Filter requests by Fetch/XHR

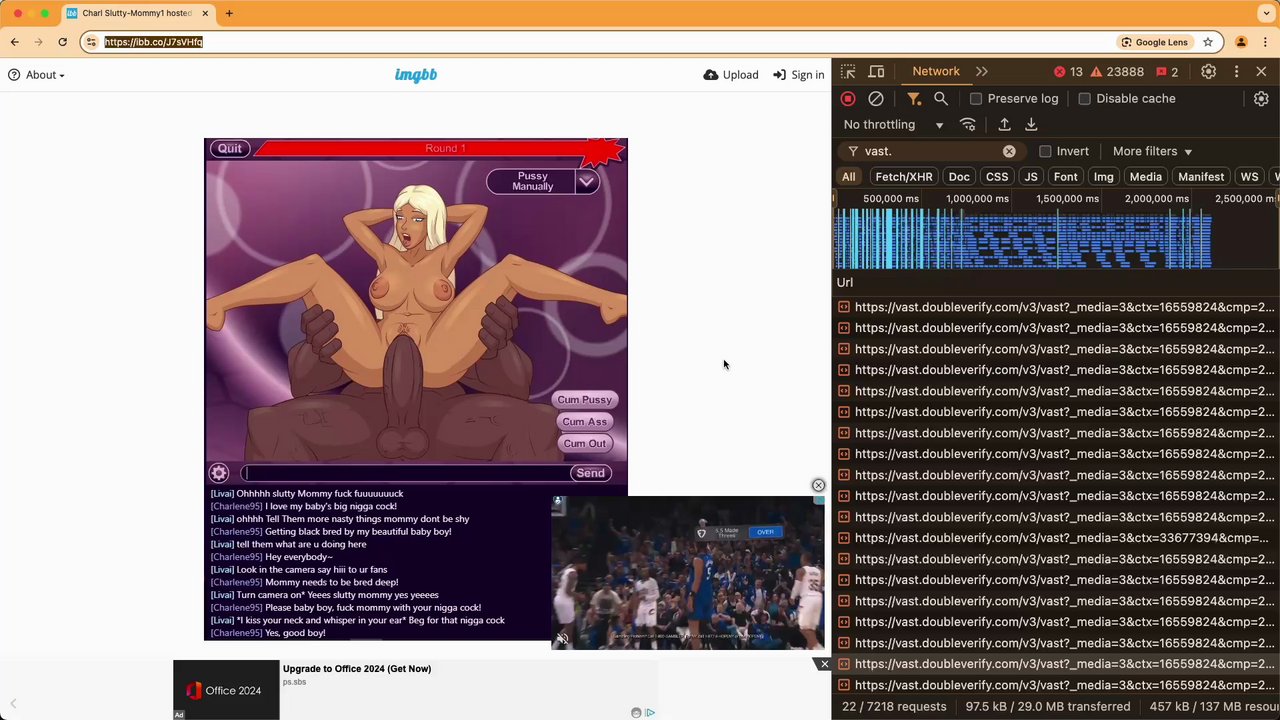(x=903, y=177)
